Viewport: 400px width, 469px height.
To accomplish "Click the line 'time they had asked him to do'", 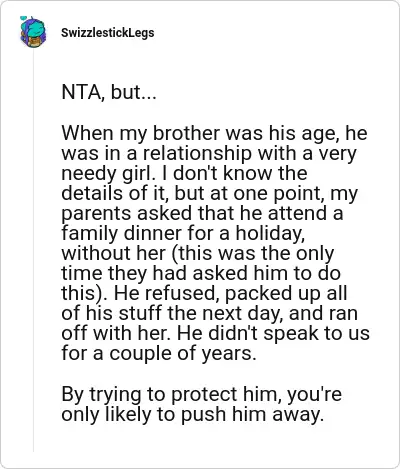I will tap(201, 273).
